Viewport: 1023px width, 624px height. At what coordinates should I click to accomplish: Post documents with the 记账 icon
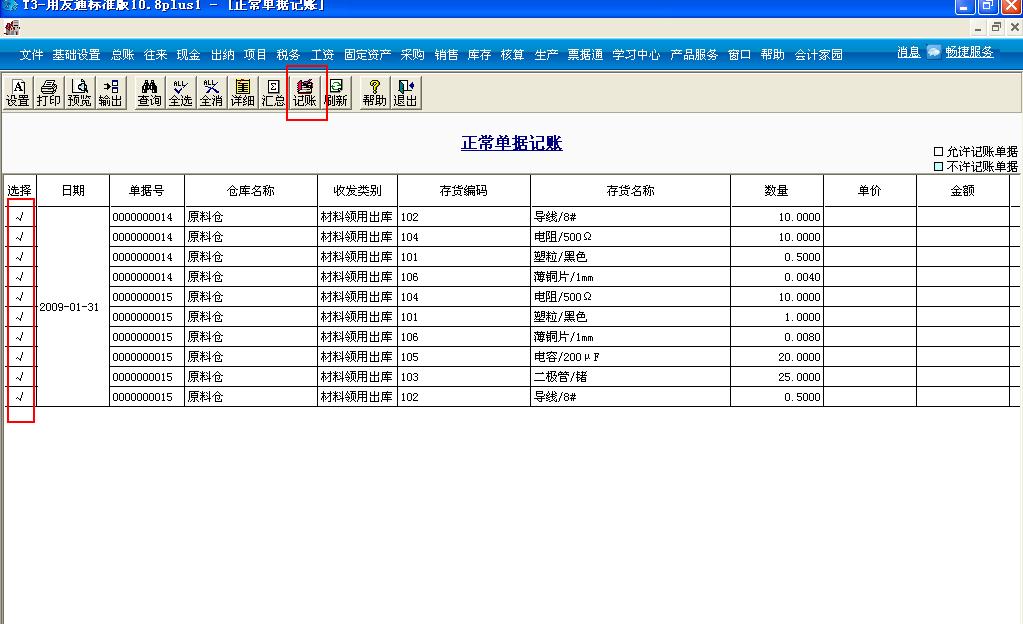[305, 94]
